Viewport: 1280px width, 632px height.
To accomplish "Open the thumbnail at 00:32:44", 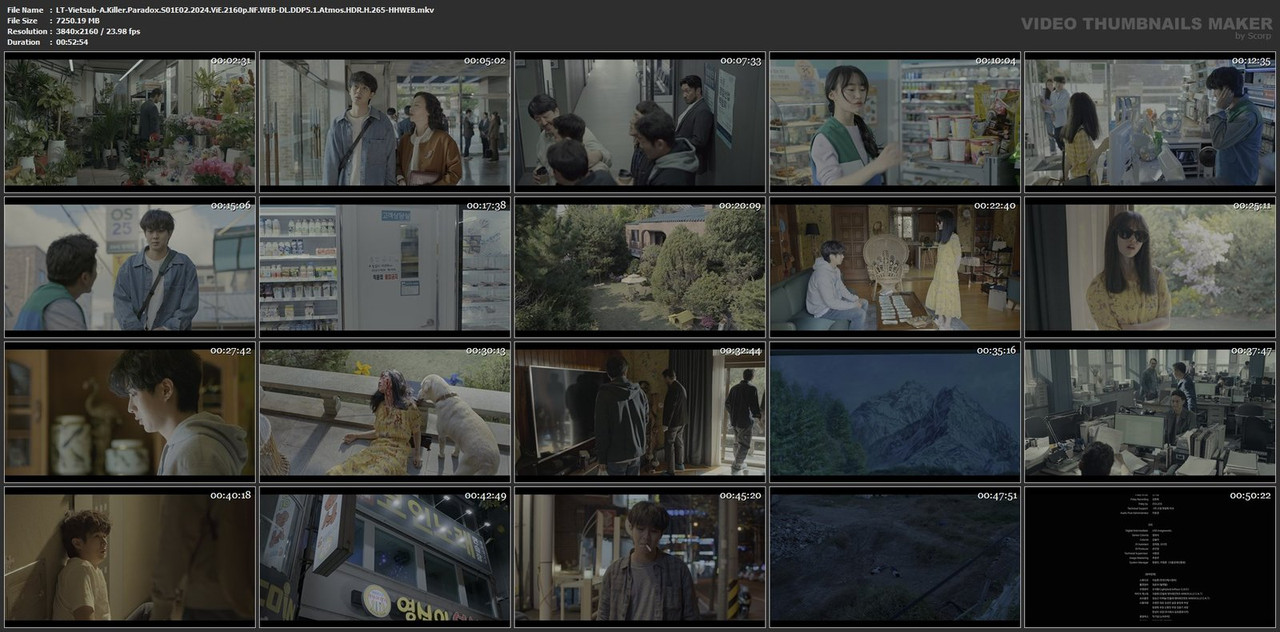I will pyautogui.click(x=640, y=411).
